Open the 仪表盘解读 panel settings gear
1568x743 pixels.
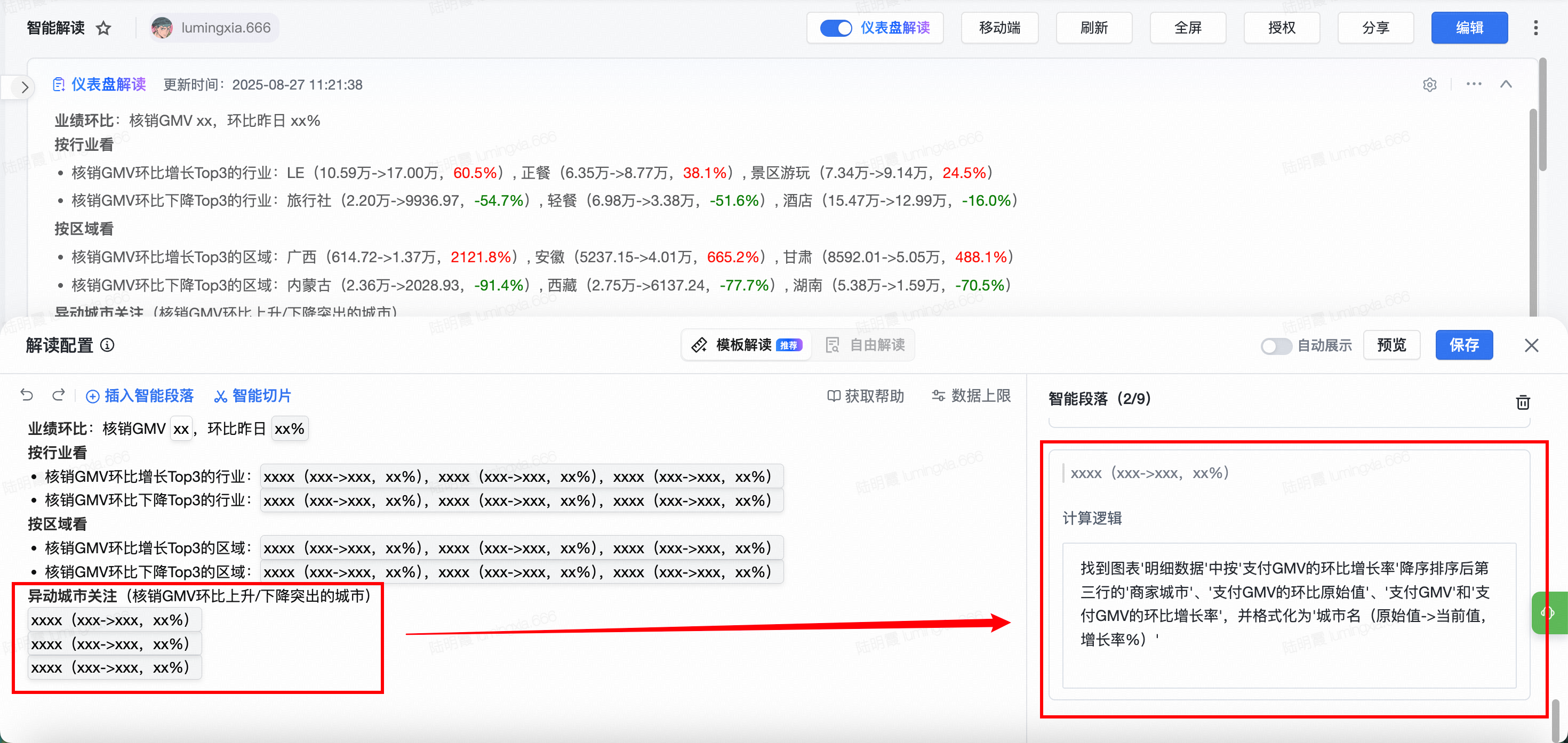(x=1429, y=85)
